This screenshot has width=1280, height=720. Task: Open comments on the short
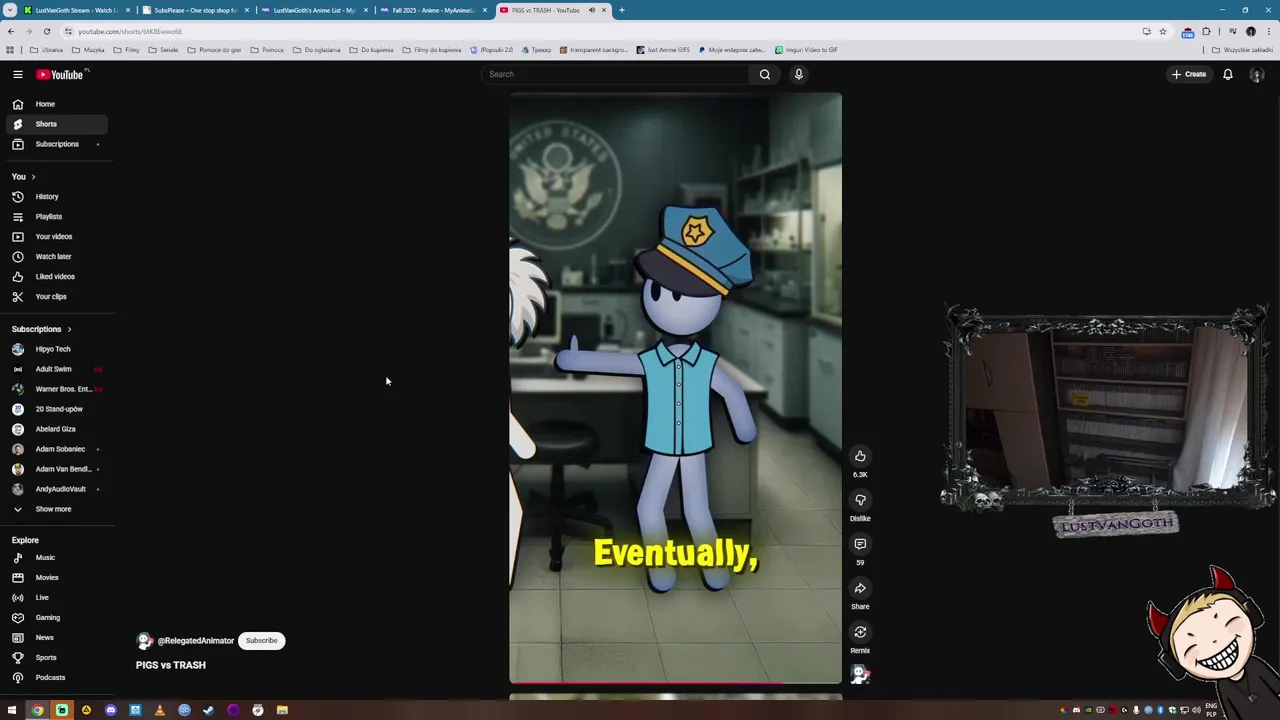[860, 544]
